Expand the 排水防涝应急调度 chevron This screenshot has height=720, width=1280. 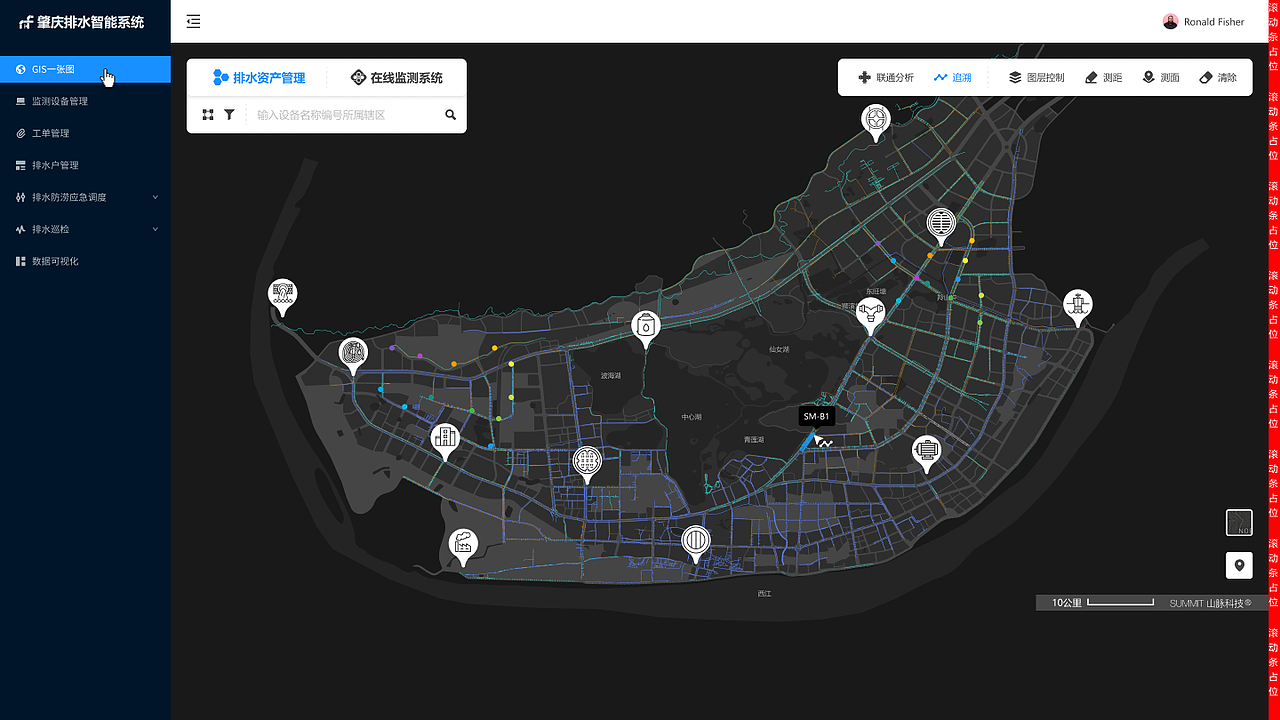click(155, 197)
